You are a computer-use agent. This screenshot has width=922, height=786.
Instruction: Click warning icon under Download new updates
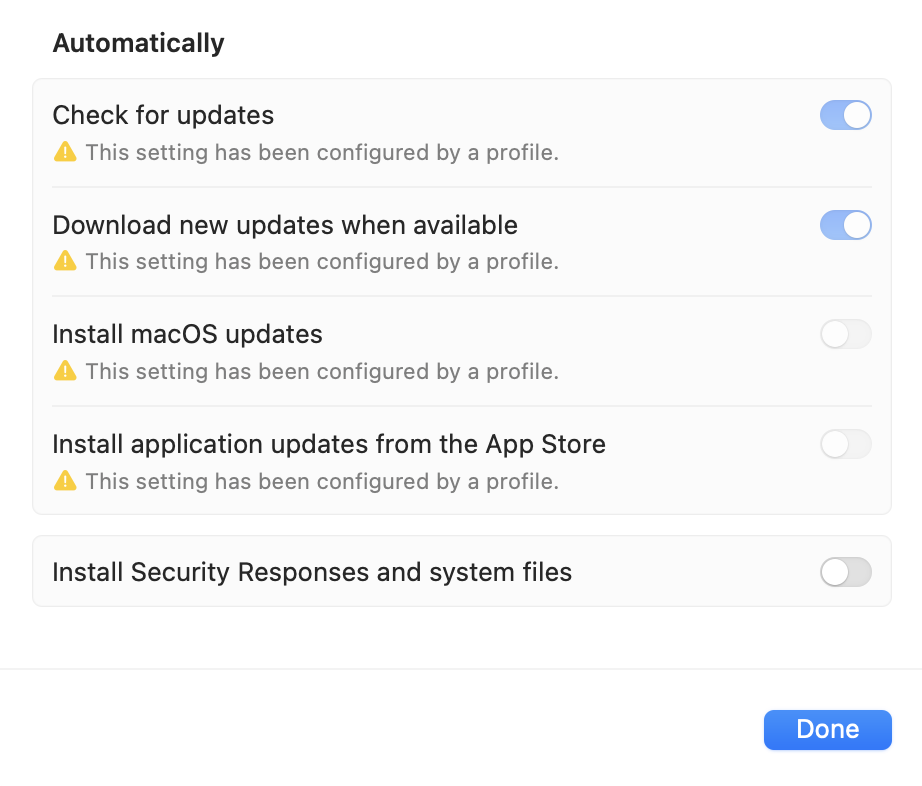(65, 260)
